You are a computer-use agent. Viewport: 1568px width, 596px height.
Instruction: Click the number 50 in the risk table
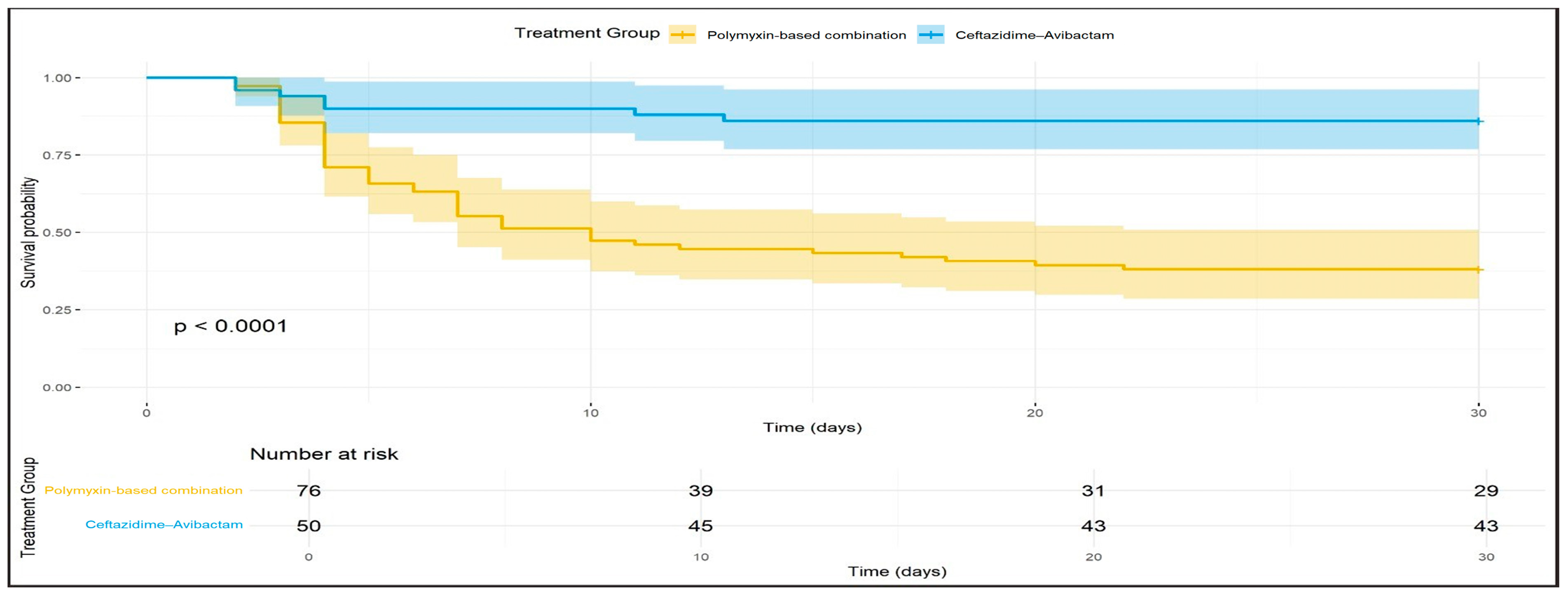[x=309, y=526]
